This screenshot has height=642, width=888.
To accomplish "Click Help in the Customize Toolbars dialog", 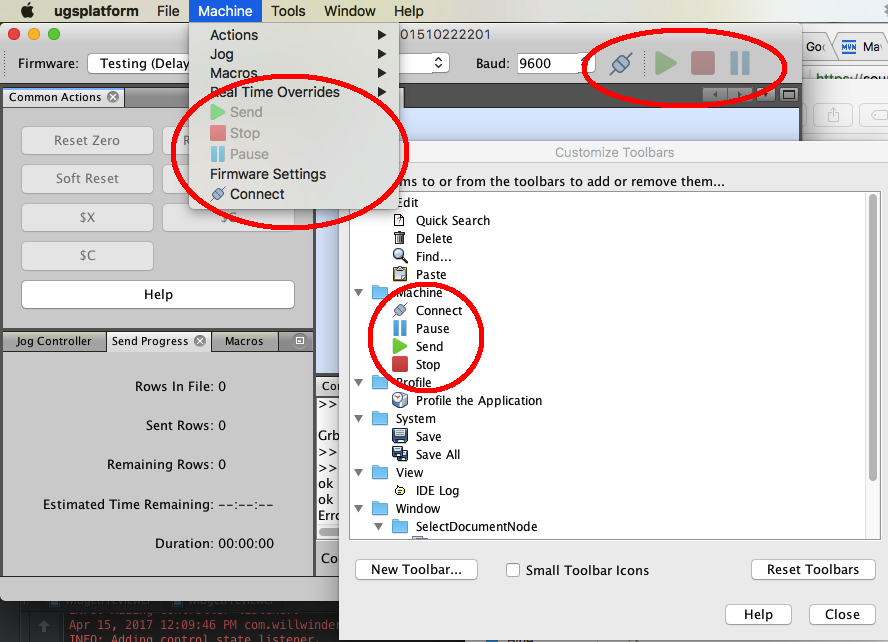I will pos(758,614).
